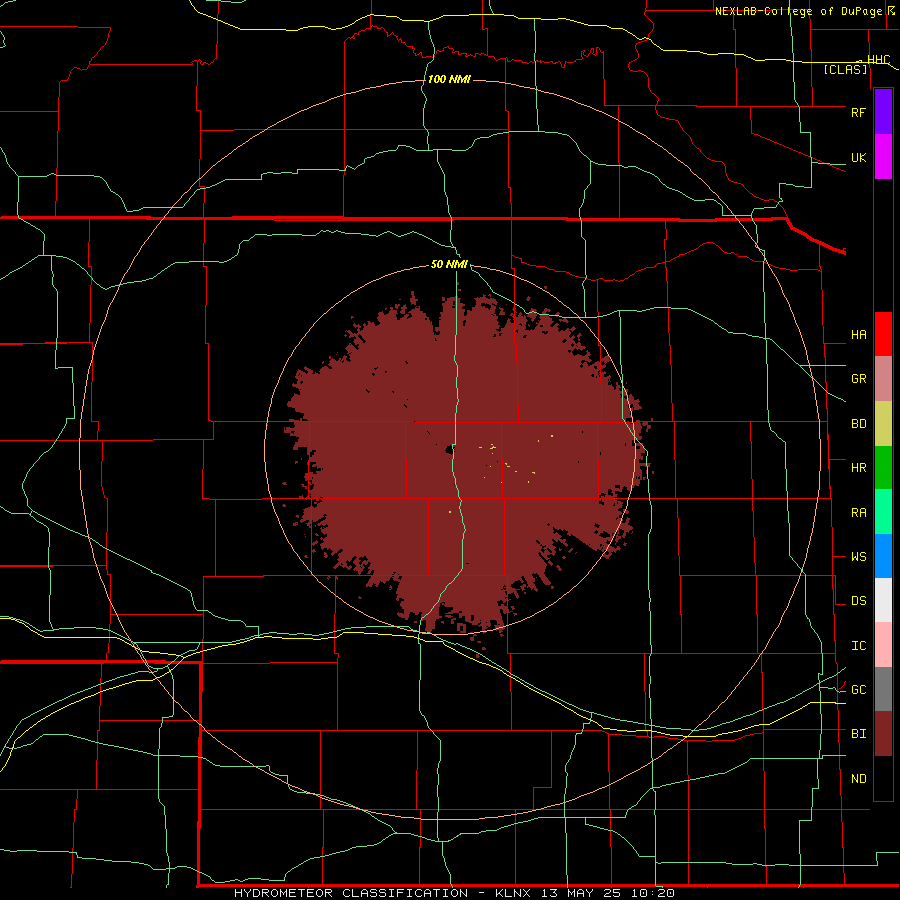
Task: Click the 50 NMI range ring label
Action: (449, 265)
